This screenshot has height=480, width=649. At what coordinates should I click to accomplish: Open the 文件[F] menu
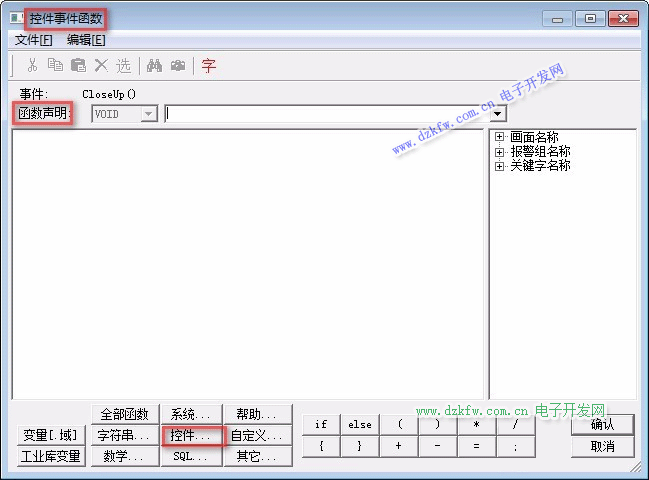pyautogui.click(x=34, y=40)
